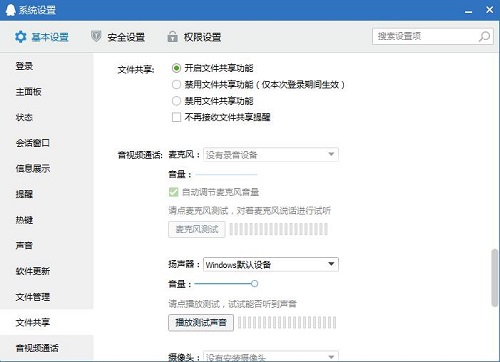Open 热键 settings in sidebar
Image resolution: width=500 pixels, height=362 pixels.
click(x=47, y=220)
